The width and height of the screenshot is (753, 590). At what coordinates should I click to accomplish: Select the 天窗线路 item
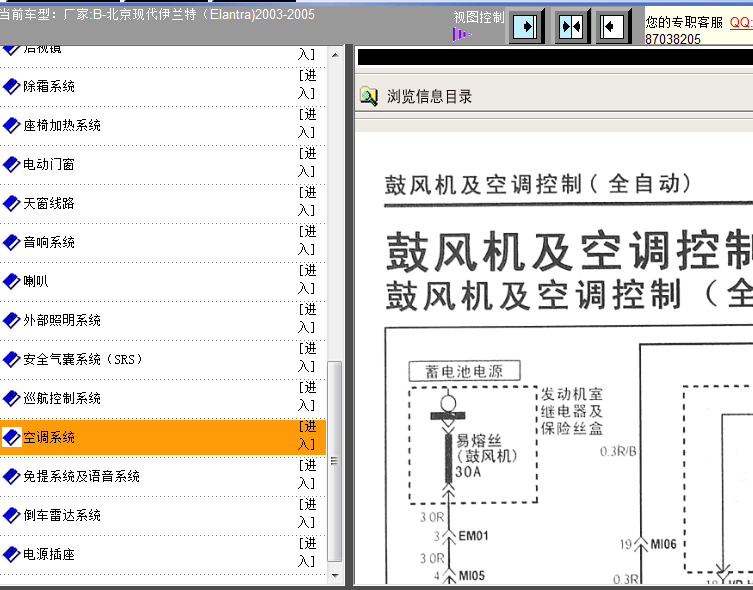(x=49, y=203)
